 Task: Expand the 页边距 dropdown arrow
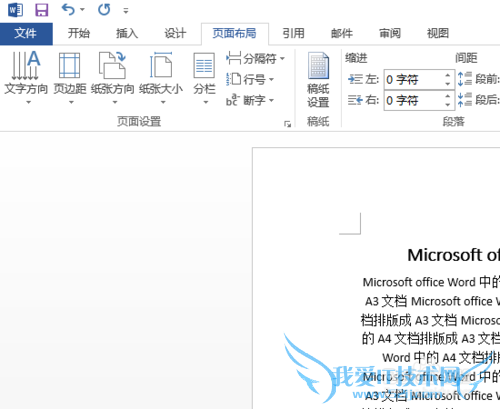pos(71,102)
